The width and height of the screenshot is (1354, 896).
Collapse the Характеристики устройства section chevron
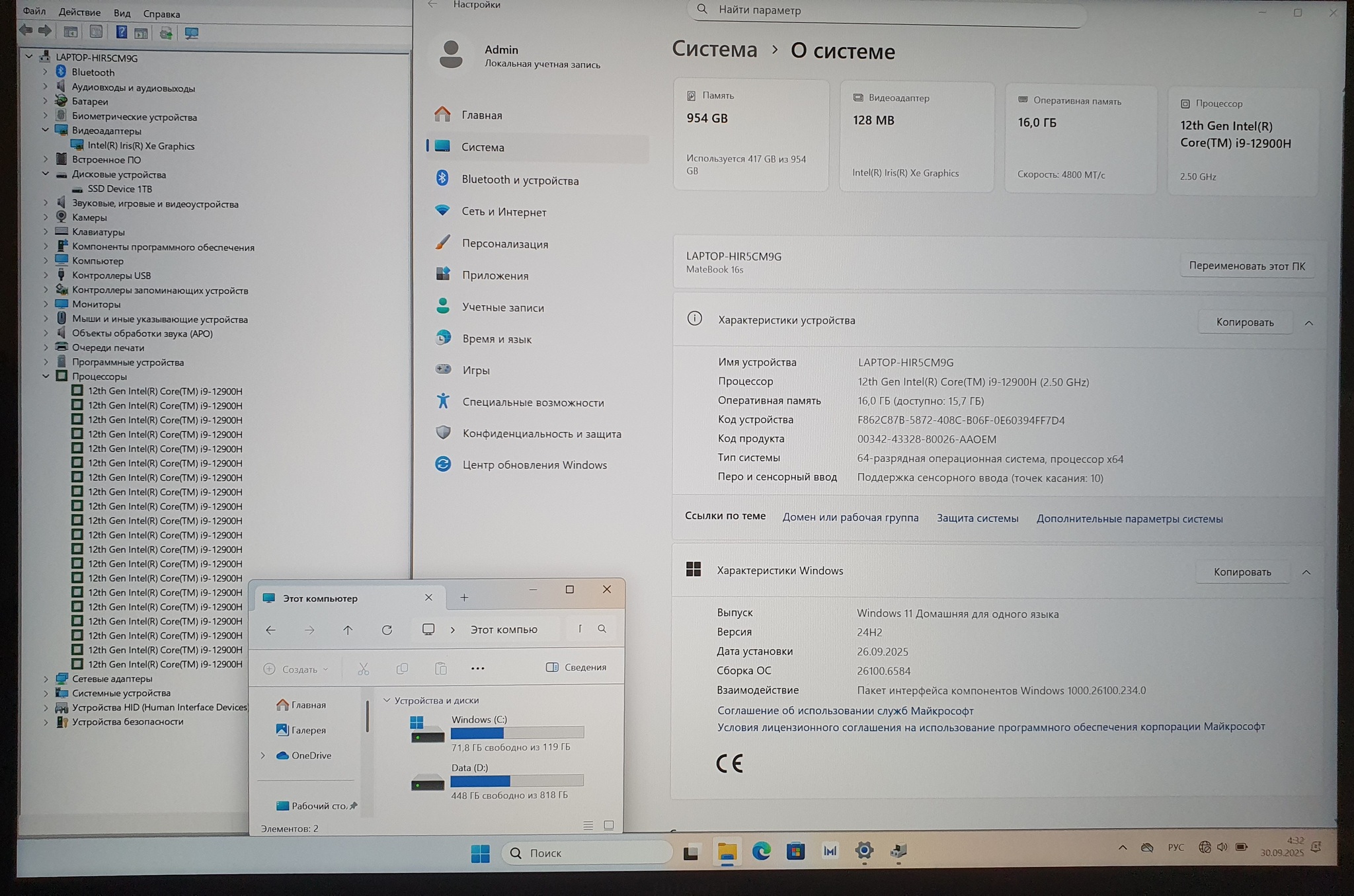[1308, 322]
